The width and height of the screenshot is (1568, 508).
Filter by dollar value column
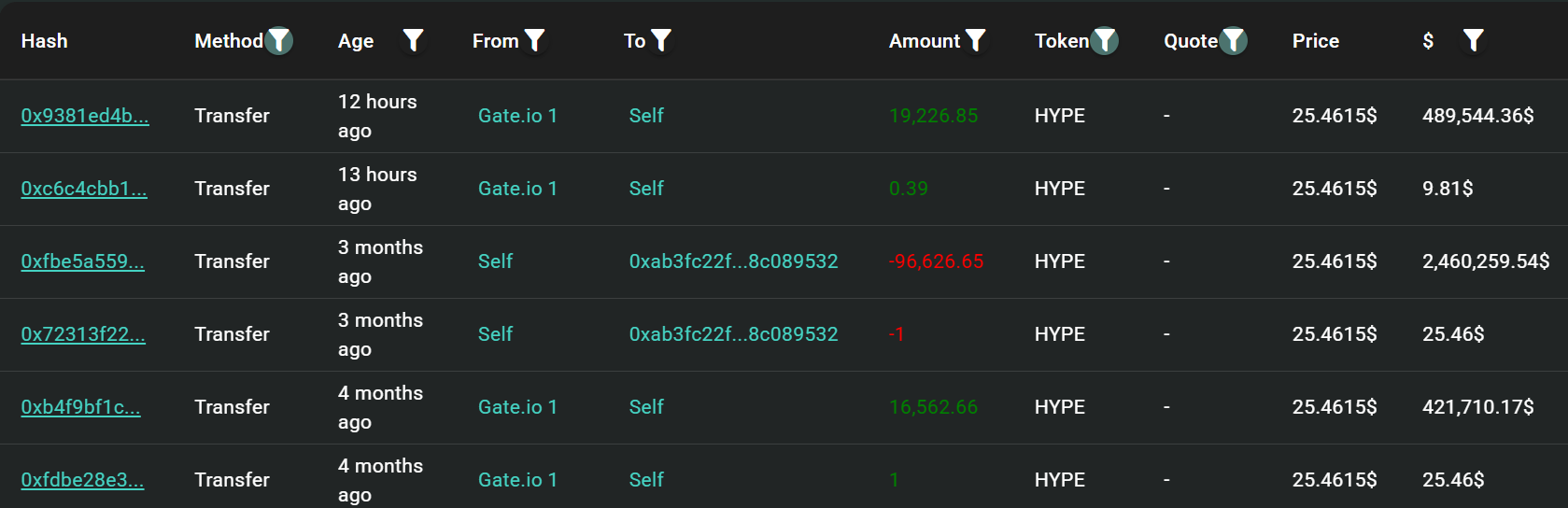point(1473,40)
